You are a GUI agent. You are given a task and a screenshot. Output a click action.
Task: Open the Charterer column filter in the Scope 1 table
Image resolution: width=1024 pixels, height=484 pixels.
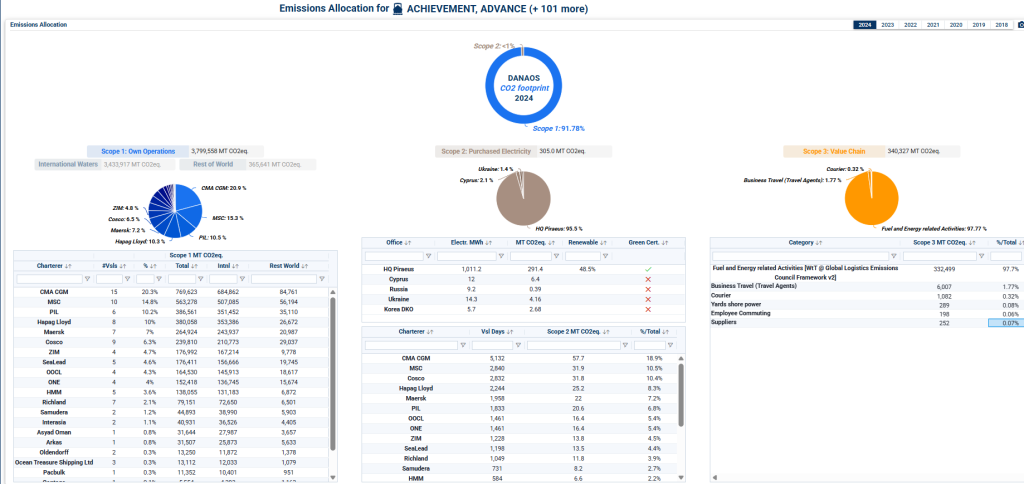pos(87,279)
